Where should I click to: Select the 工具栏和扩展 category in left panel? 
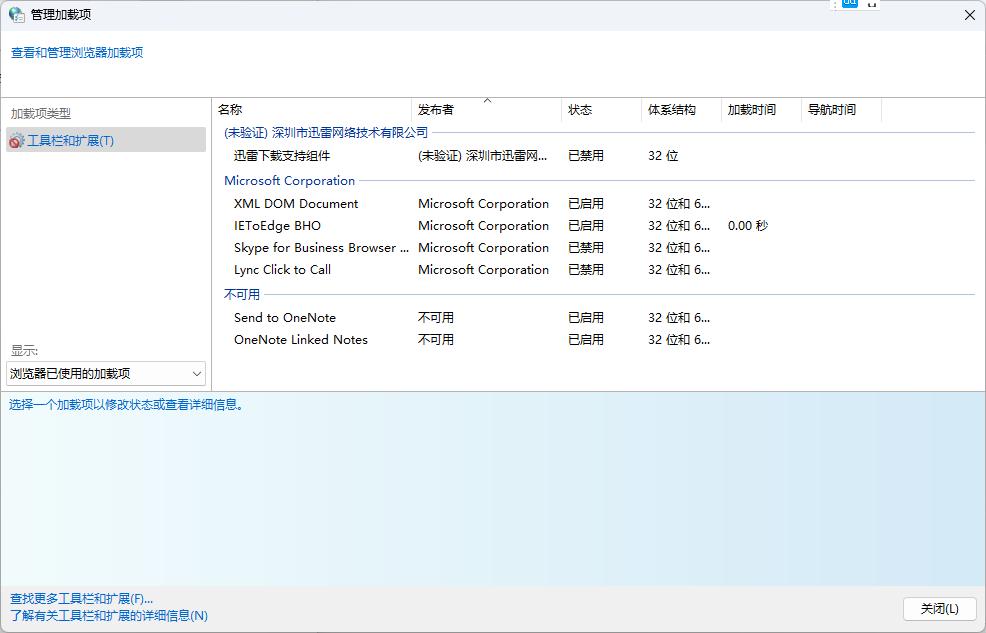tap(70, 140)
